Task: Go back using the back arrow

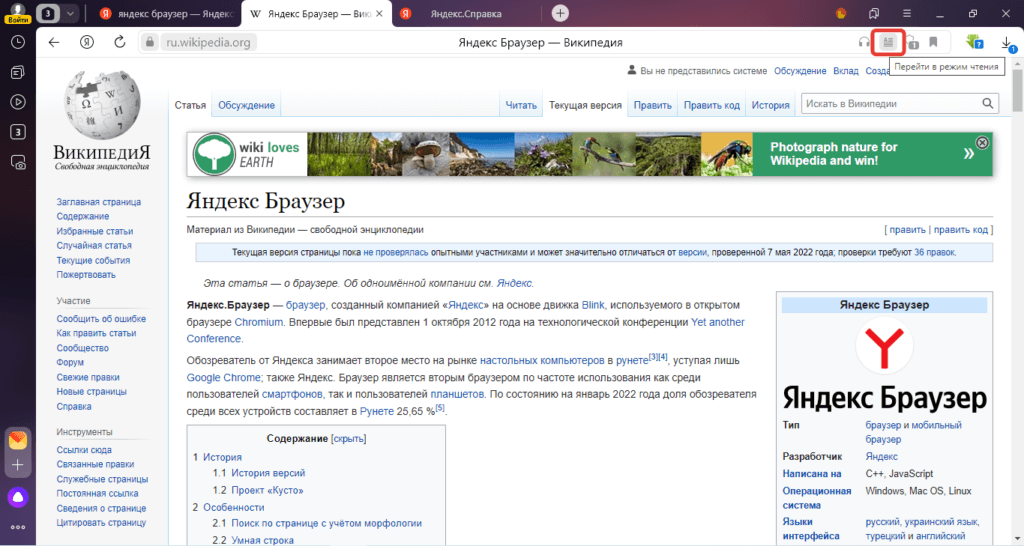Action: [54, 42]
